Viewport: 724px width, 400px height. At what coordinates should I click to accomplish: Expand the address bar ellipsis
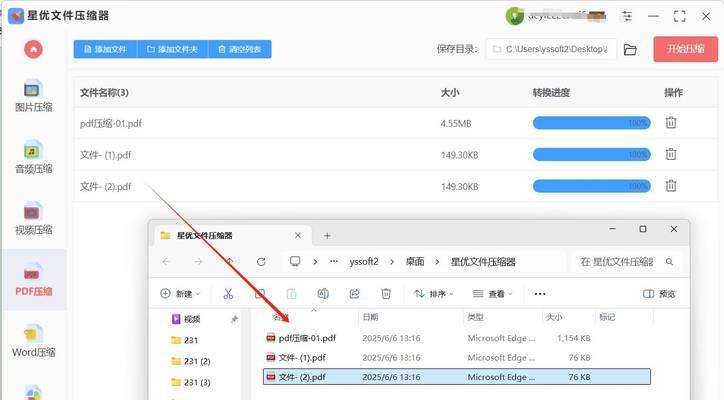333,261
